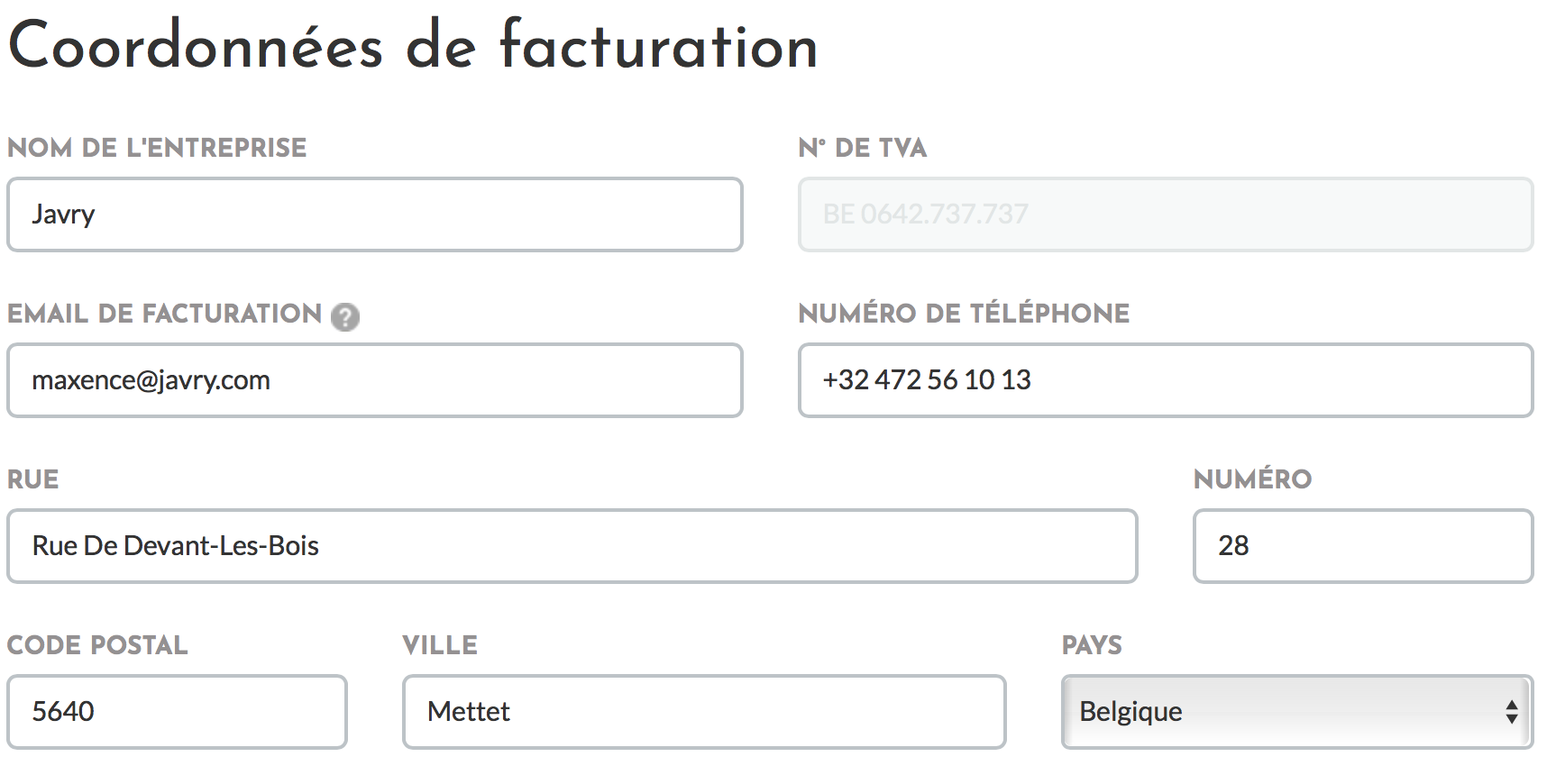The height and width of the screenshot is (784, 1556).
Task: Click the N° de TVA label
Action: tap(863, 148)
